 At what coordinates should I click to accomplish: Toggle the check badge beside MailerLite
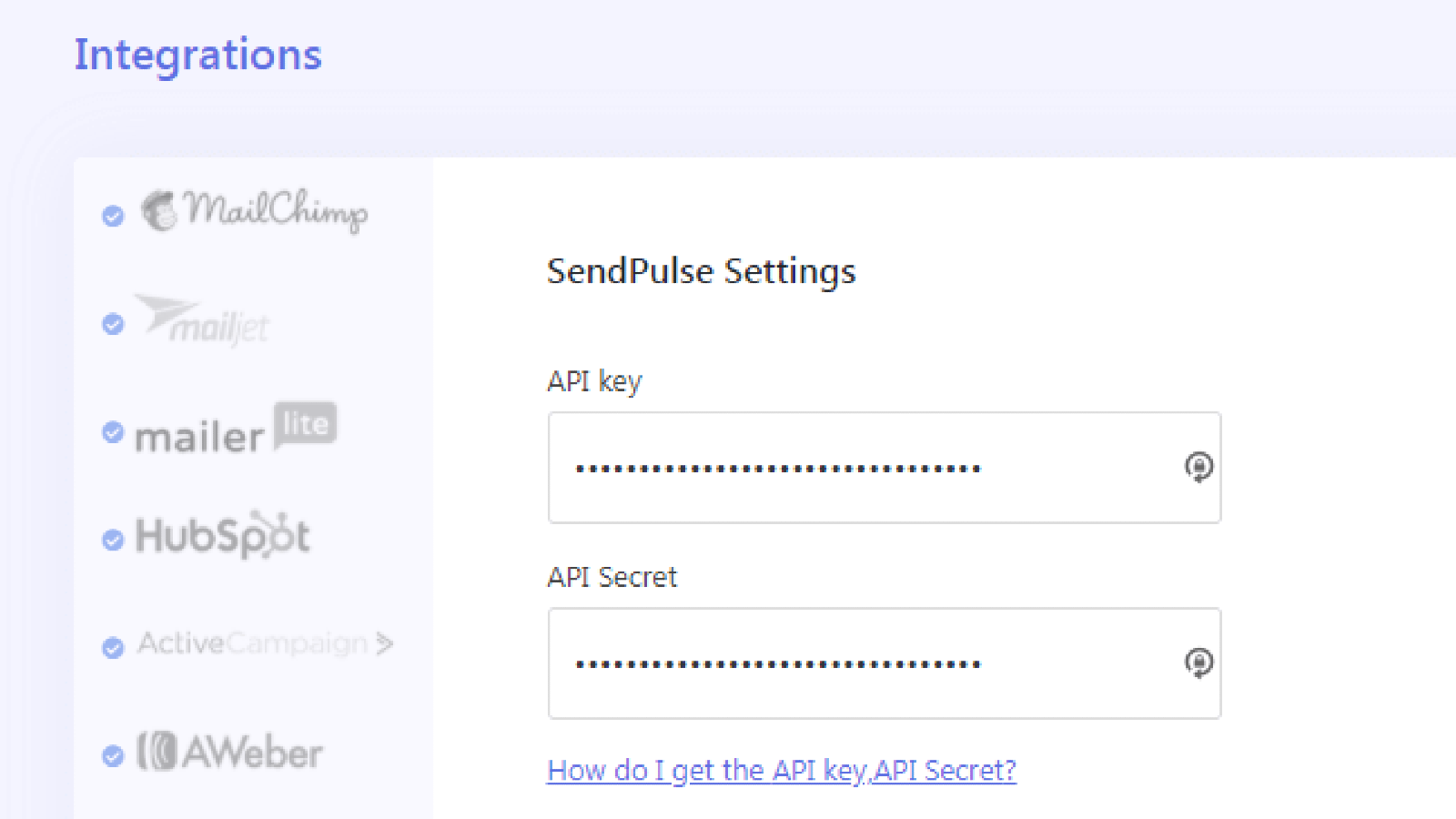pos(113,432)
